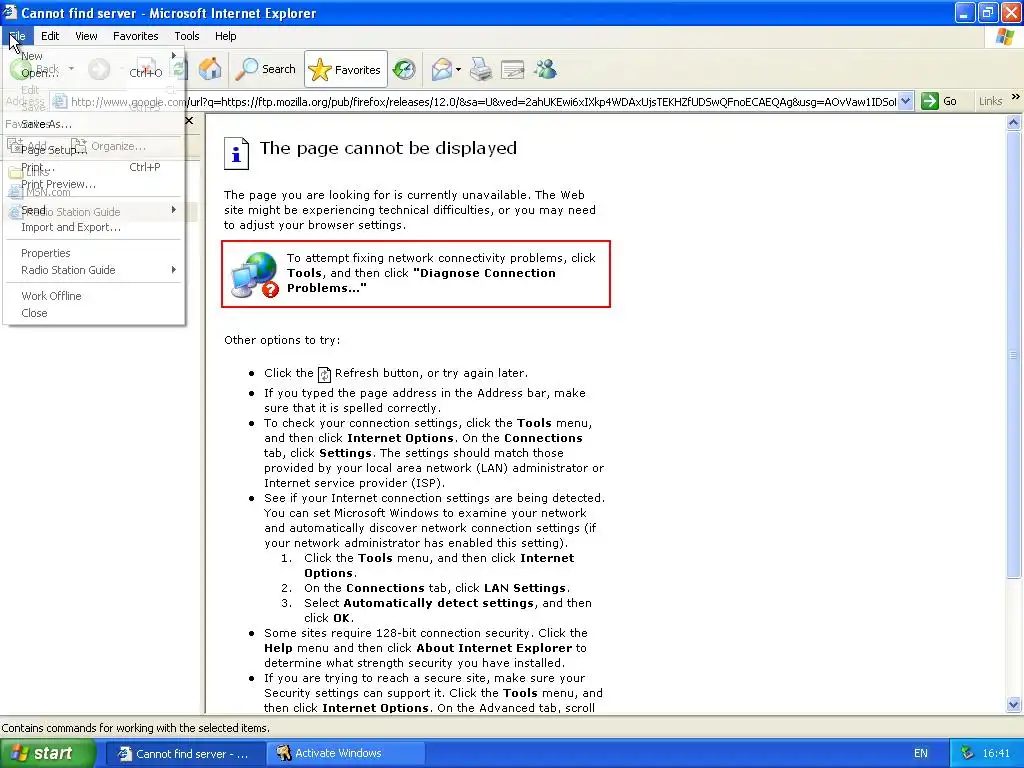The image size is (1024, 768).
Task: Open the address bar dropdown arrow
Action: [905, 101]
